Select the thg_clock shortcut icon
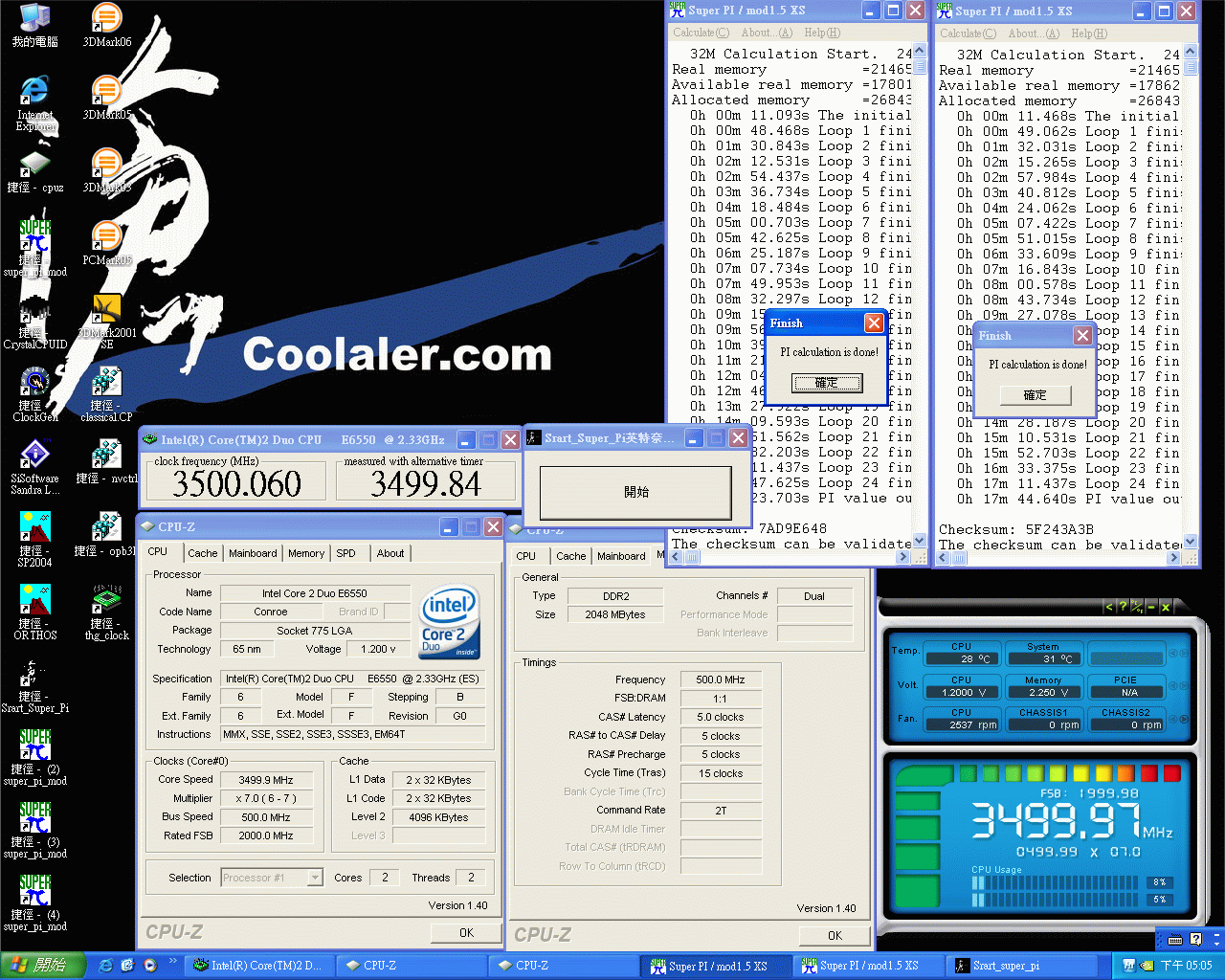 [107, 612]
